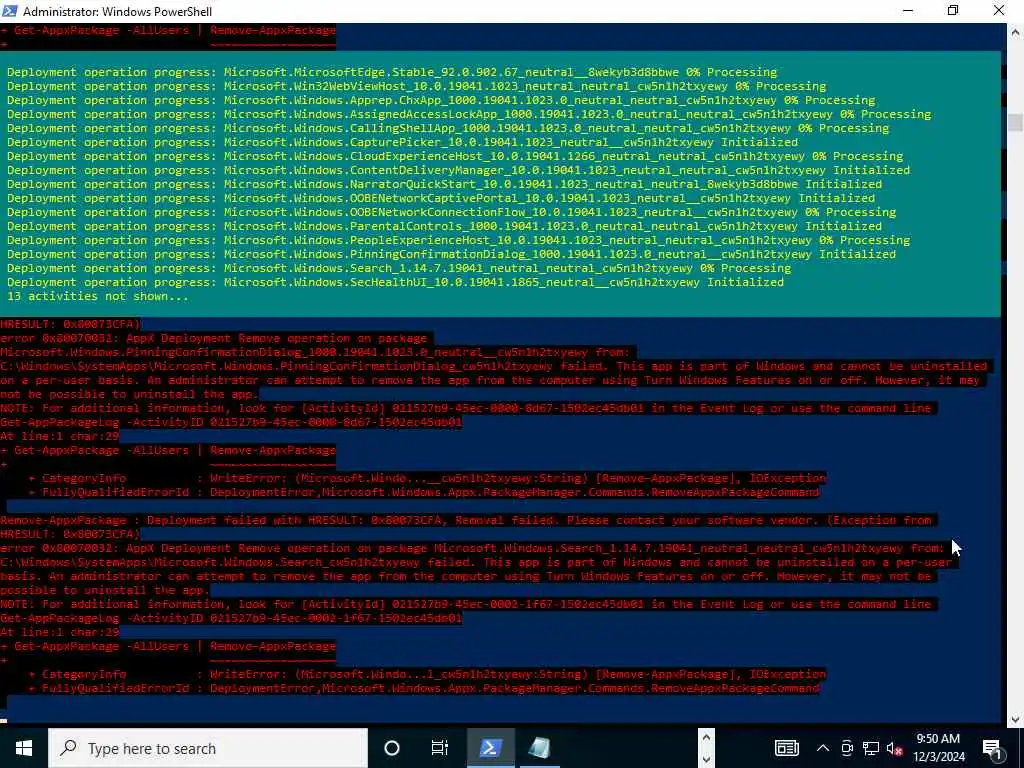
Task: Click the PeopleExperienceHost progress line
Action: coord(458,240)
